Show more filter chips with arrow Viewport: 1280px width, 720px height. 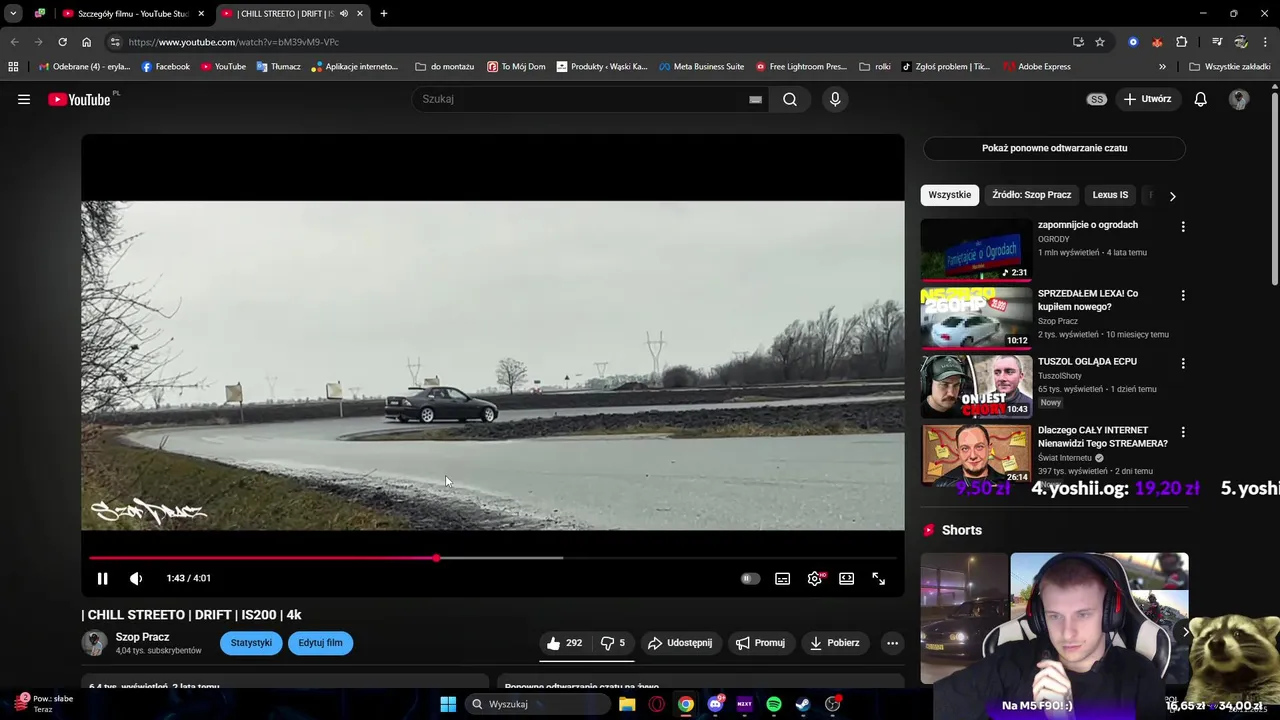pyautogui.click(x=1172, y=196)
